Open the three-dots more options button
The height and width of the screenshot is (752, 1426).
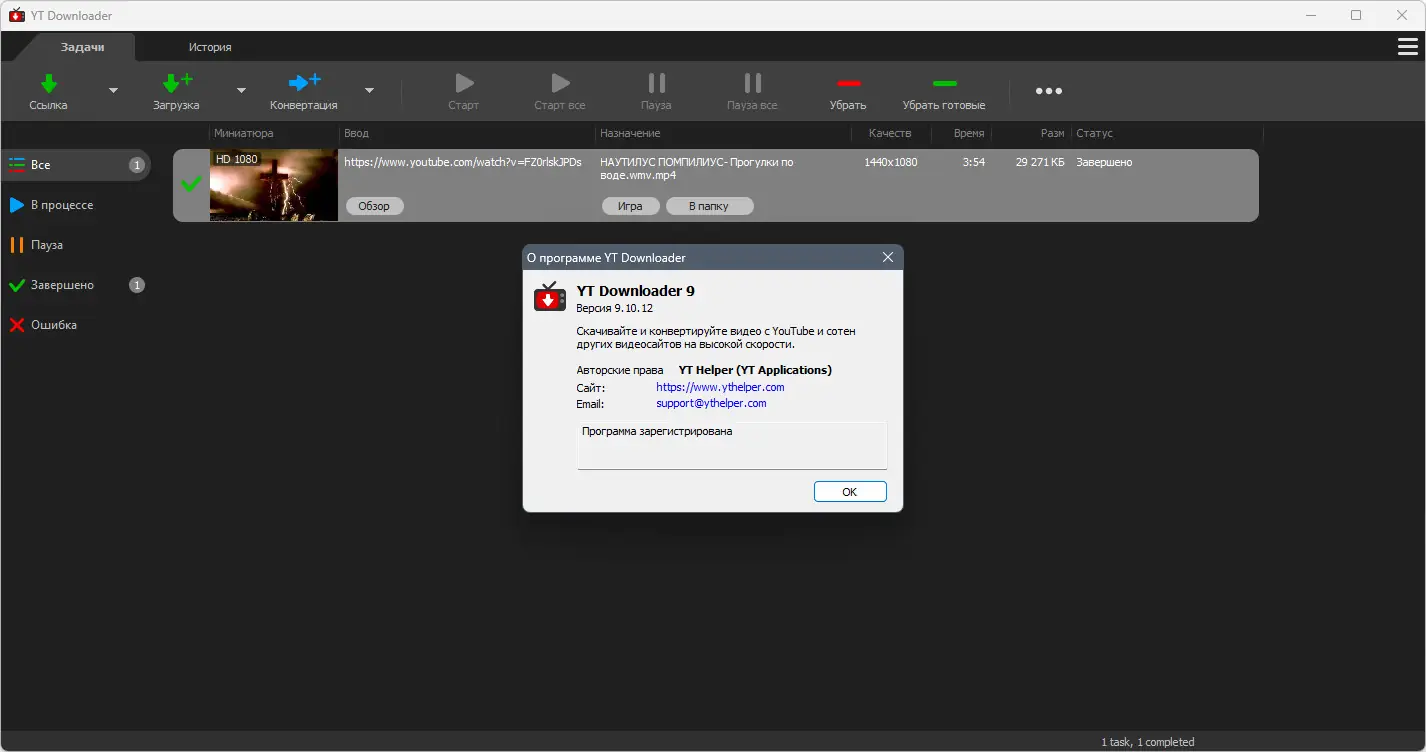click(x=1049, y=91)
